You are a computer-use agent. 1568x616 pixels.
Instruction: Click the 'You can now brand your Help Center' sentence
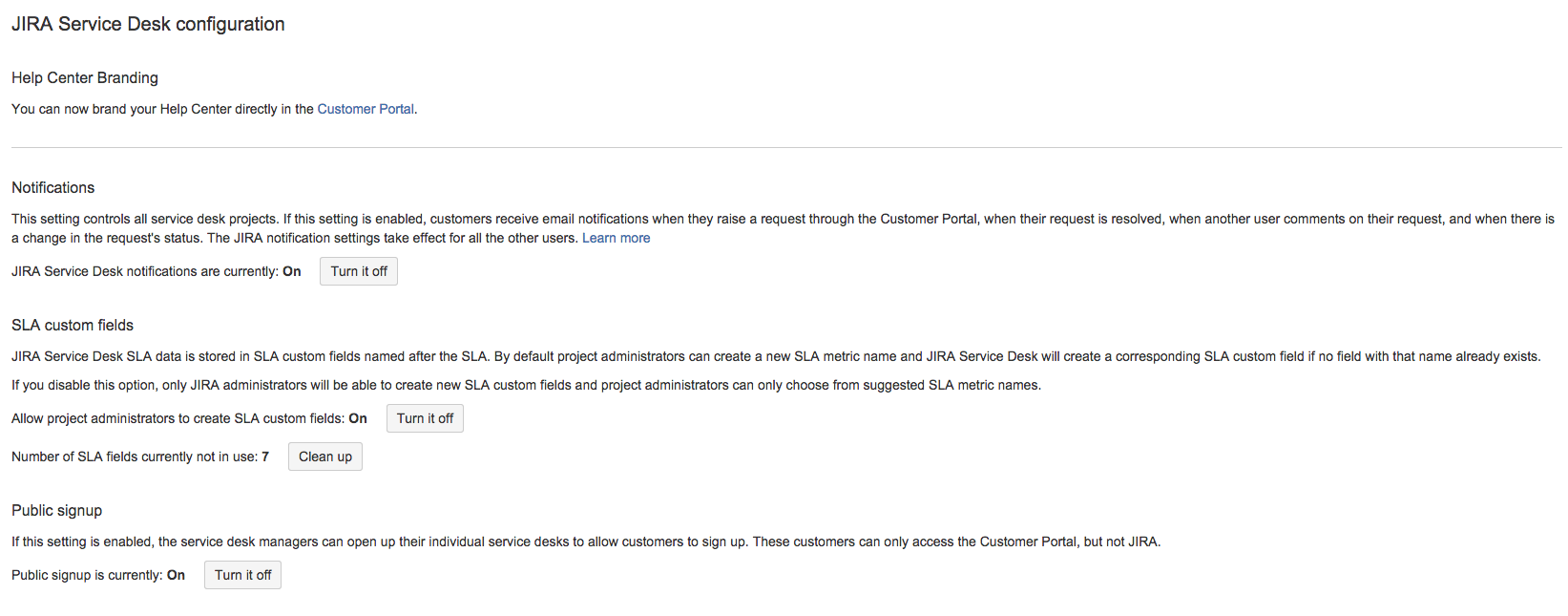point(215,109)
